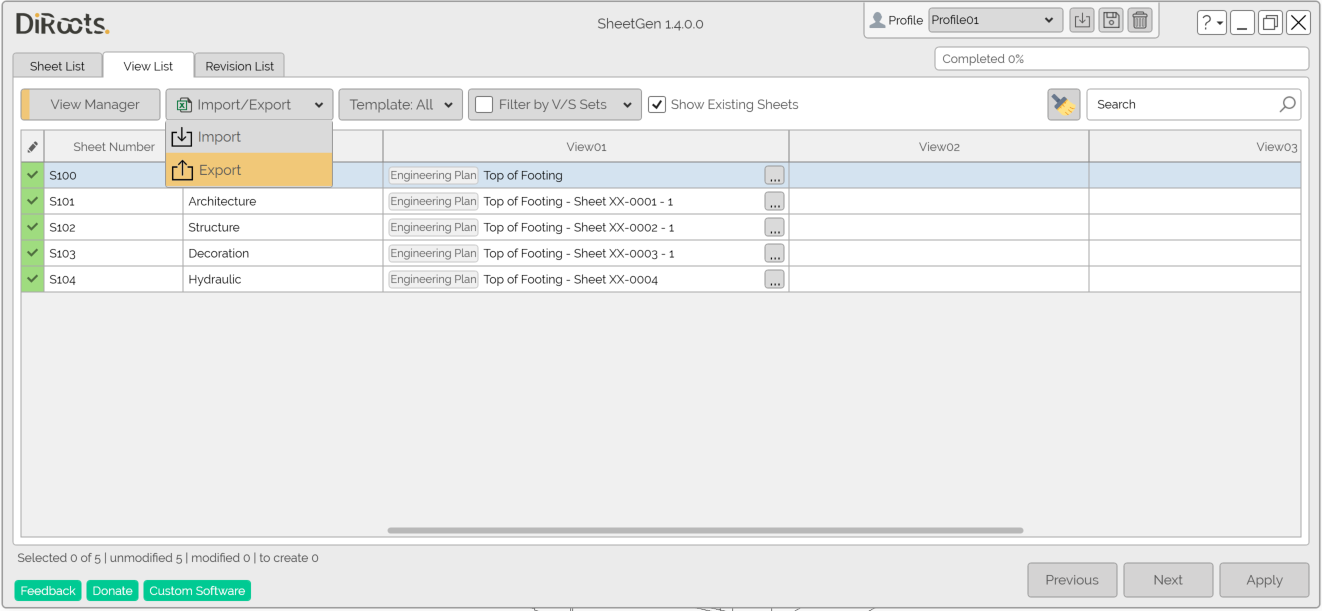Click the clear filters broom icon
This screenshot has width=1322, height=611.
tap(1064, 104)
